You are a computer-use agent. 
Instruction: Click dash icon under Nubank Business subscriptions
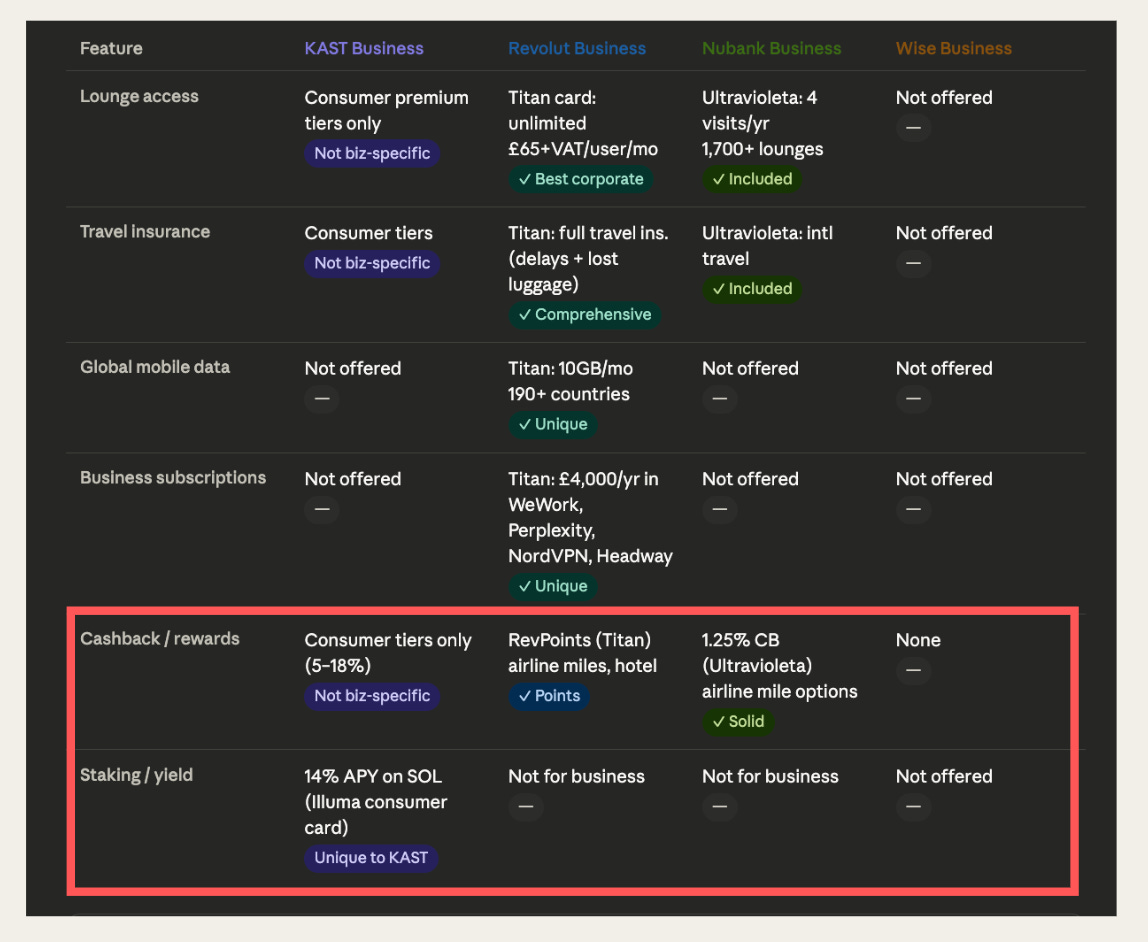(719, 509)
